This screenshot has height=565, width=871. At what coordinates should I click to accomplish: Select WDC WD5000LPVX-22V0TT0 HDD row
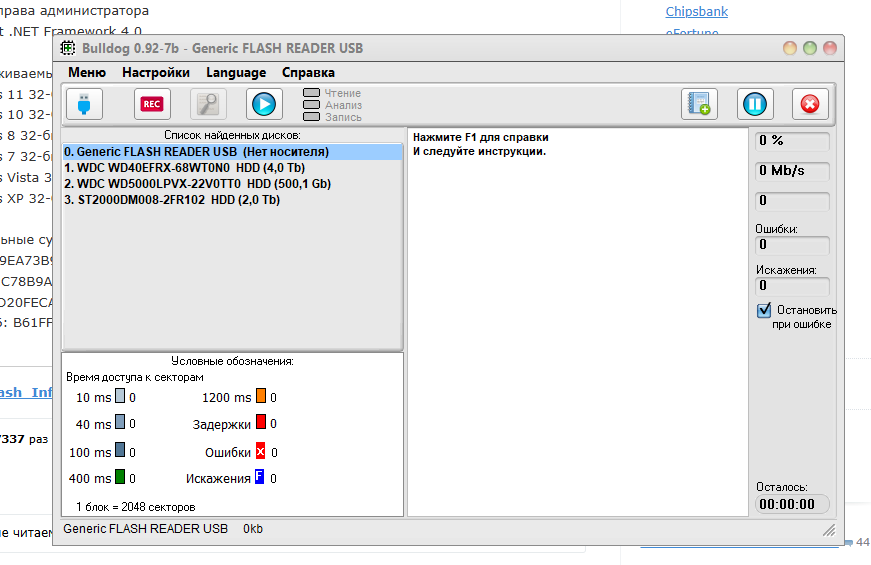click(232, 184)
